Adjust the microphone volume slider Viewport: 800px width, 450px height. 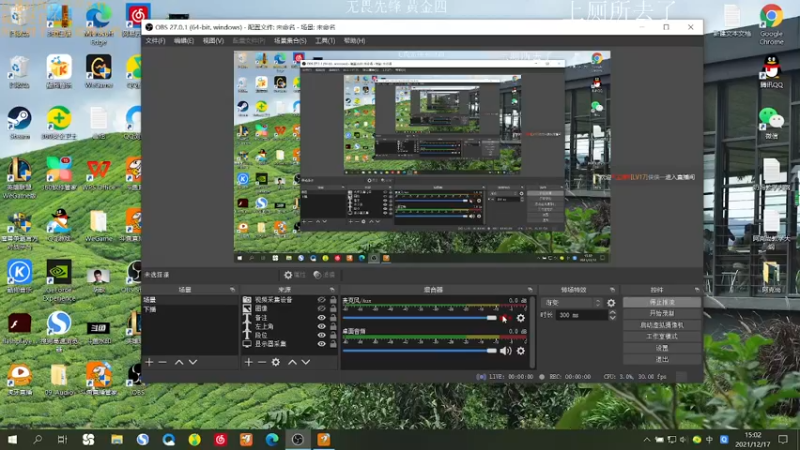[419, 318]
